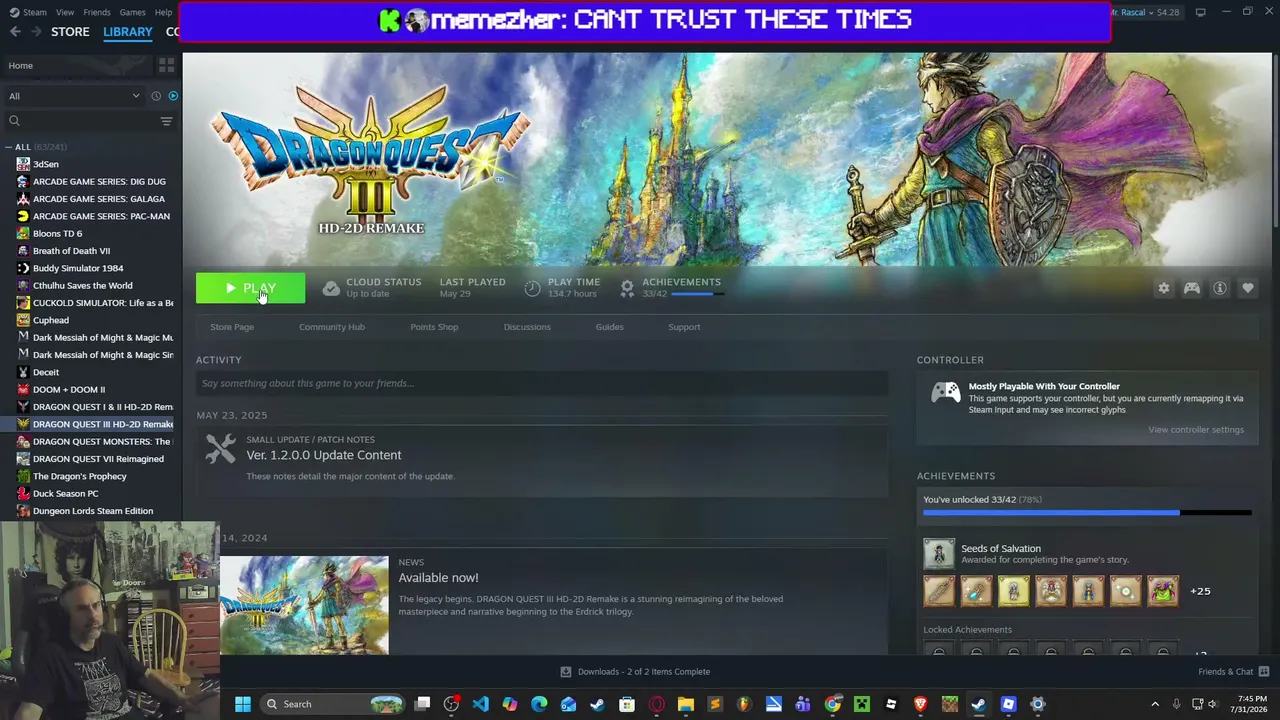Select Buddy Simulator 1984

78,268
